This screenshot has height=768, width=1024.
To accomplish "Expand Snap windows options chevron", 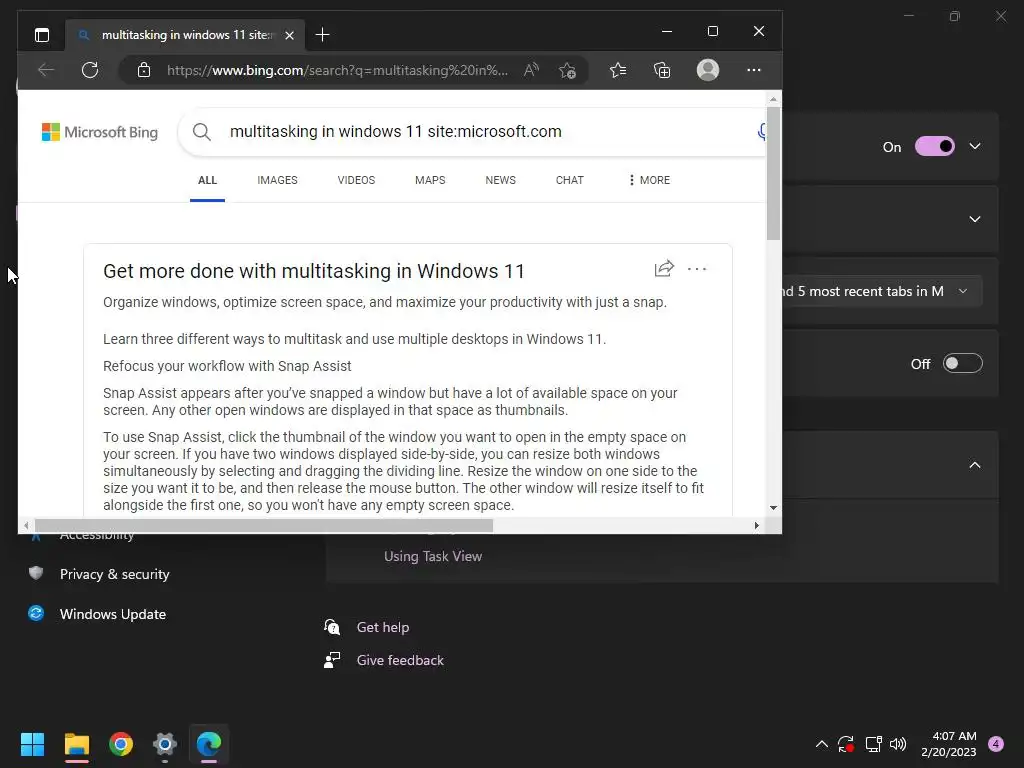I will [975, 146].
